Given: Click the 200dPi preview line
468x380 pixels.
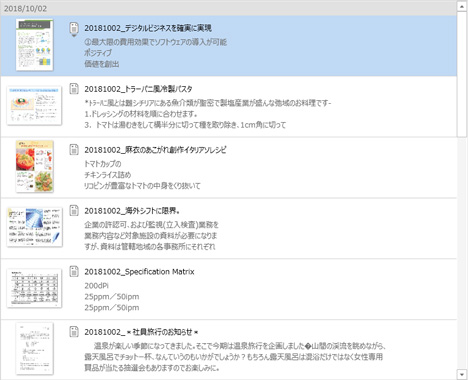Looking at the screenshot, I should [97, 286].
